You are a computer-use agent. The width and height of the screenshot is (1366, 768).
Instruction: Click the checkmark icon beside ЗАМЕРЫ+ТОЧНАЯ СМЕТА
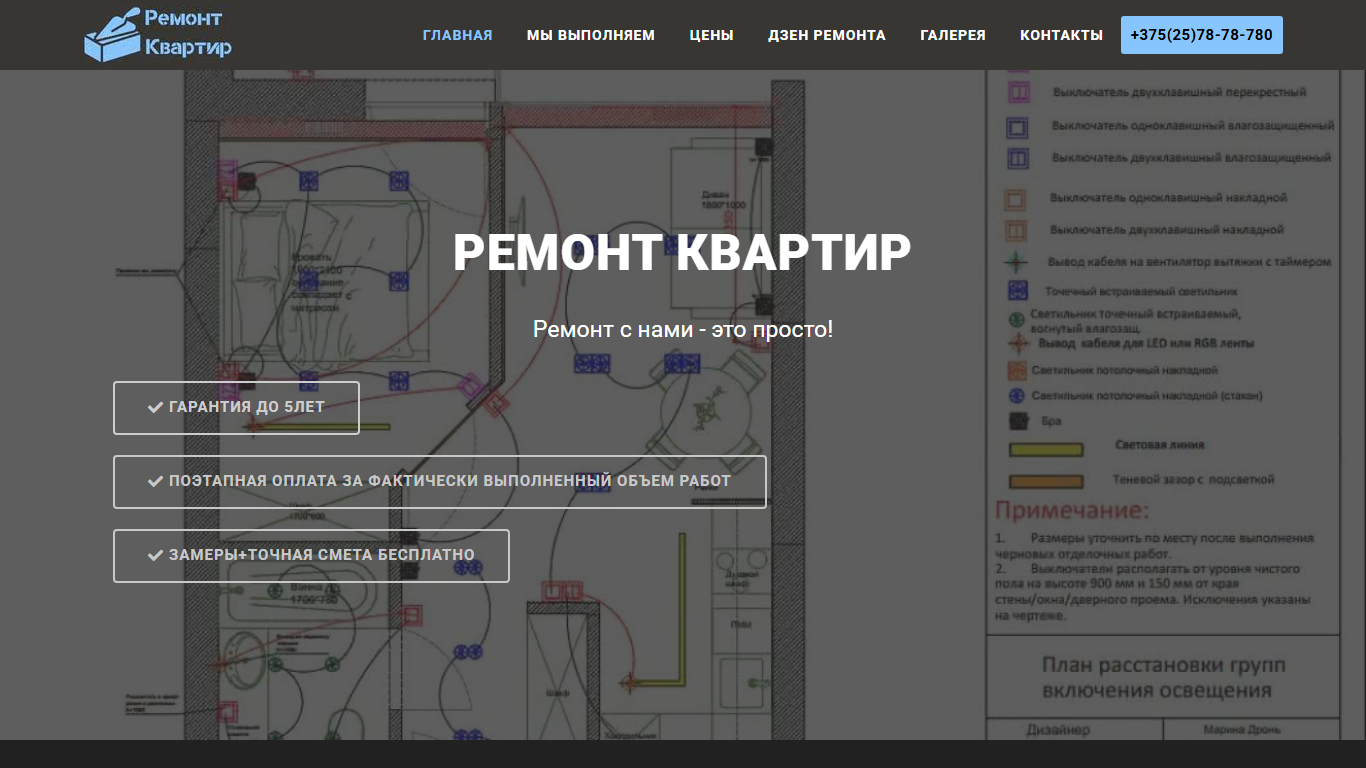tap(155, 556)
